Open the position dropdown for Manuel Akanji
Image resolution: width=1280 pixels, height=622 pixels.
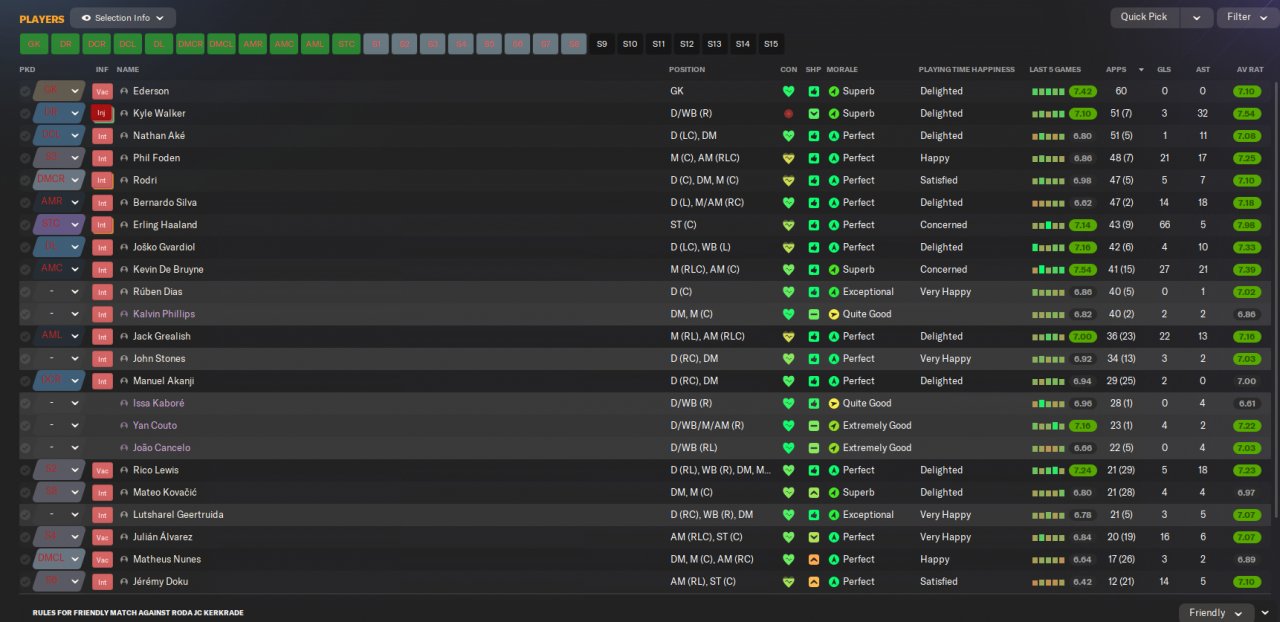coord(74,381)
